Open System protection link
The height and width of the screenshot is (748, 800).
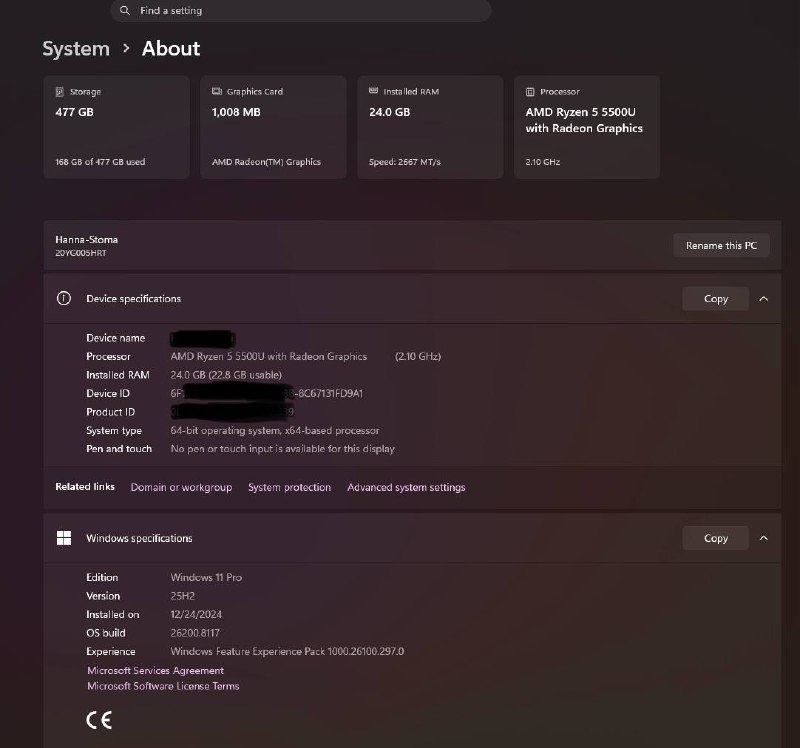click(x=289, y=488)
